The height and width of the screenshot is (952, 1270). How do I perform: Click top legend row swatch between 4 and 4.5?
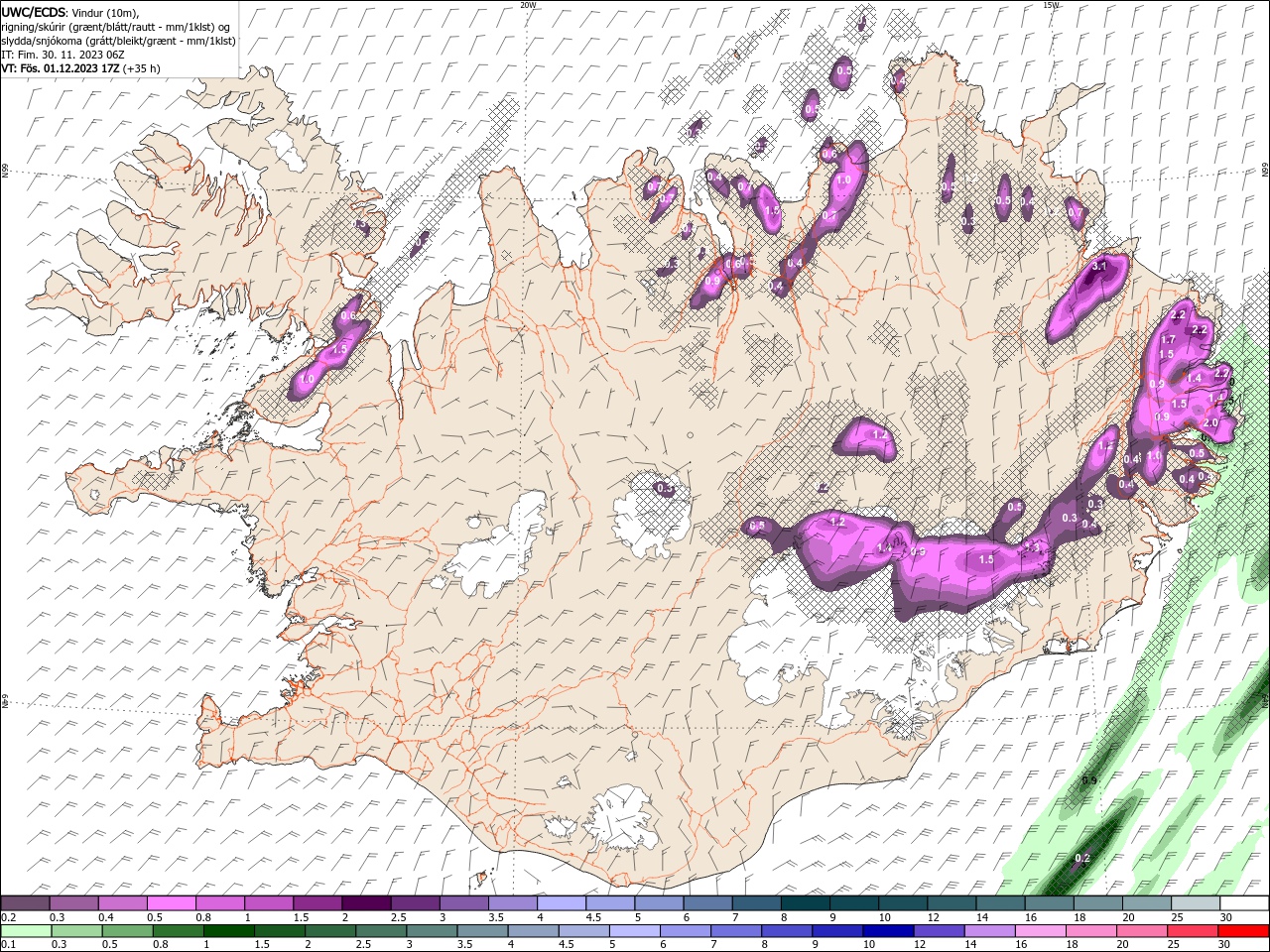pos(562,903)
